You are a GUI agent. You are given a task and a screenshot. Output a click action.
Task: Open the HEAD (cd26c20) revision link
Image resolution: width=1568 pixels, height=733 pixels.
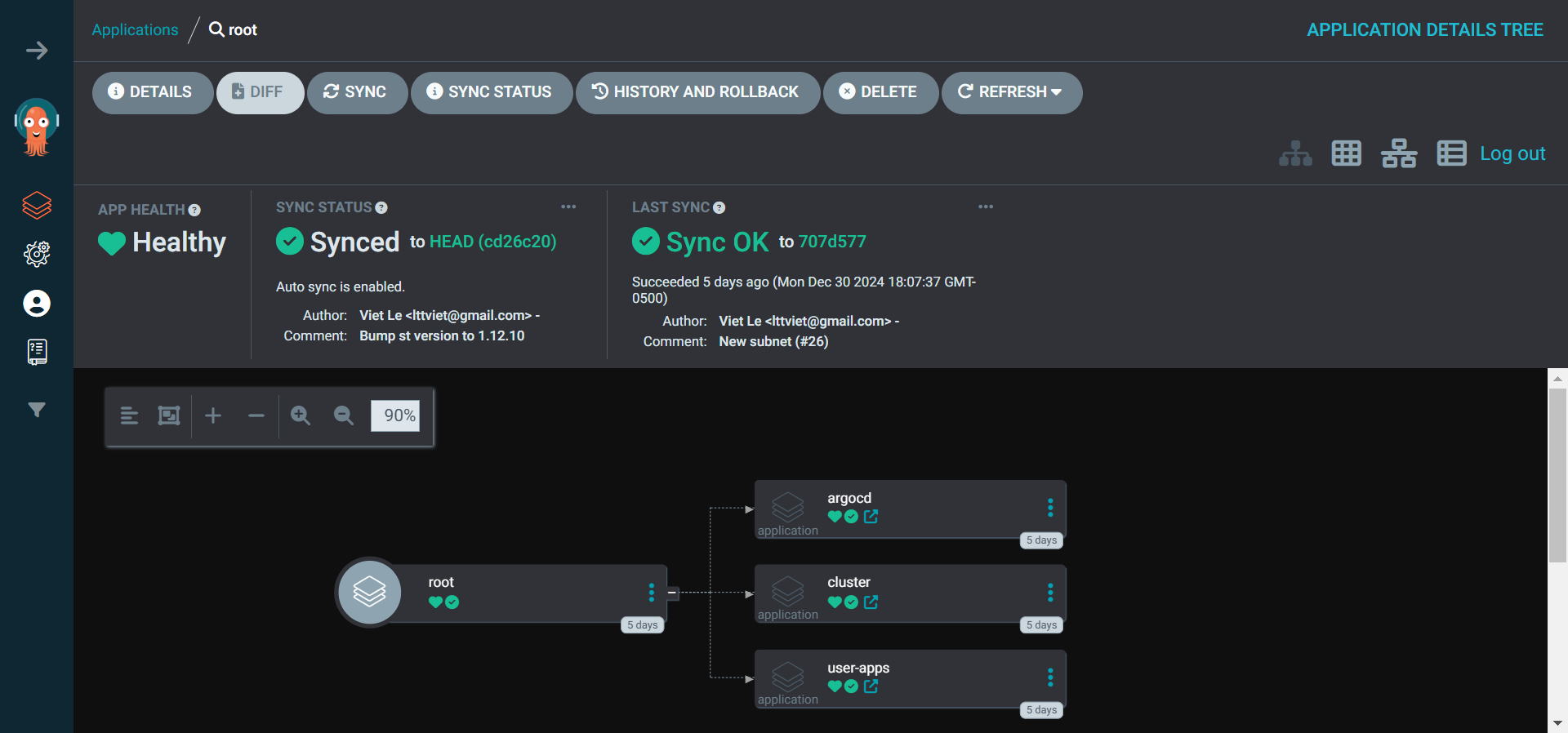pos(492,242)
